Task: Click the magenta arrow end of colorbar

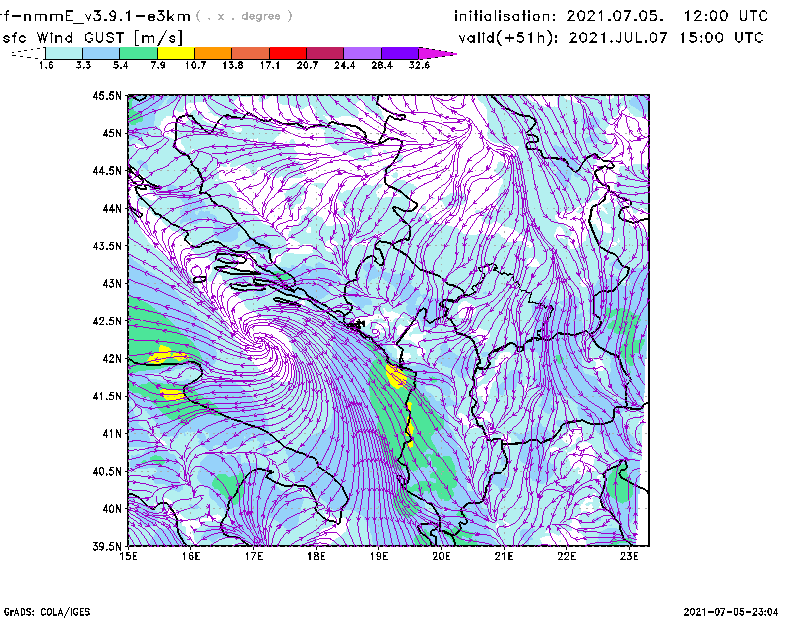Action: 437,53
